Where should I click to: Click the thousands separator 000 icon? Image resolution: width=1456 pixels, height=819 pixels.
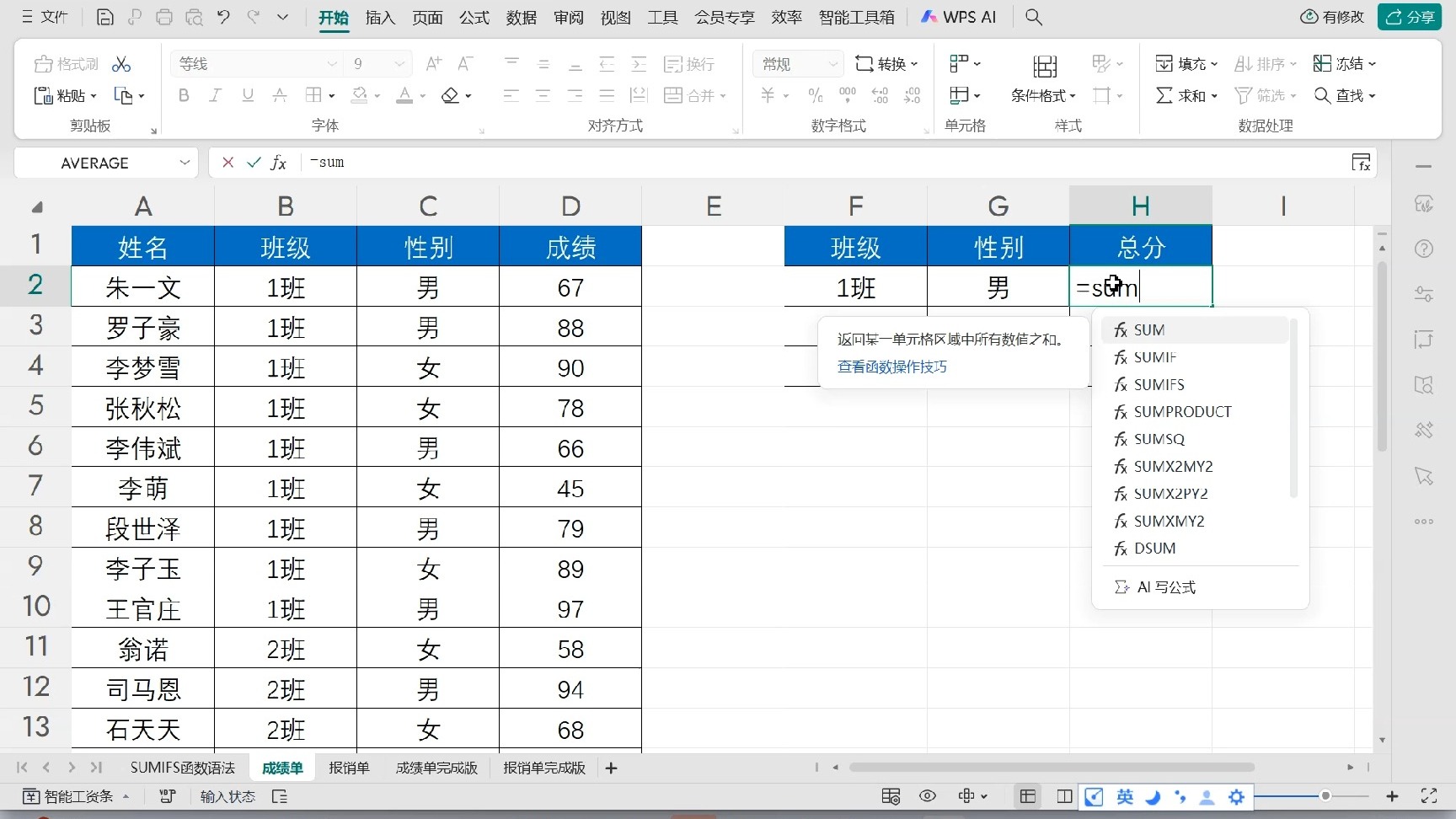[848, 95]
